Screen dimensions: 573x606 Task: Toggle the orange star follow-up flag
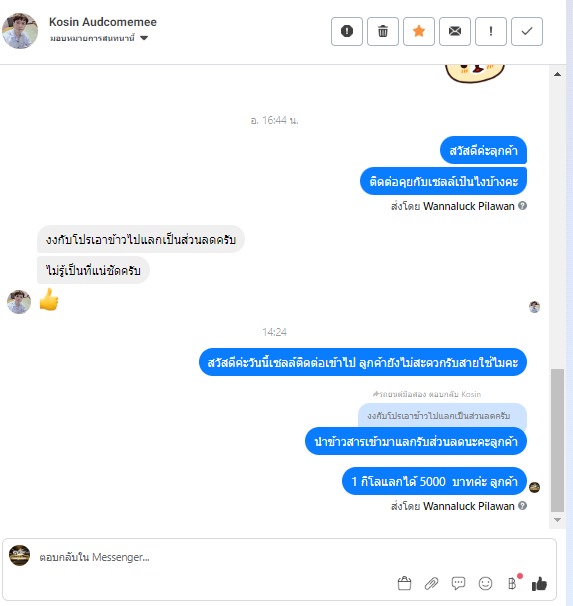[x=419, y=31]
